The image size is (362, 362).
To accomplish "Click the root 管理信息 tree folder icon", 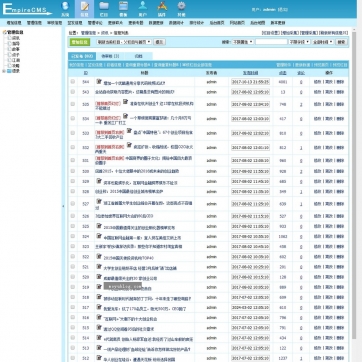I will coord(4,32).
